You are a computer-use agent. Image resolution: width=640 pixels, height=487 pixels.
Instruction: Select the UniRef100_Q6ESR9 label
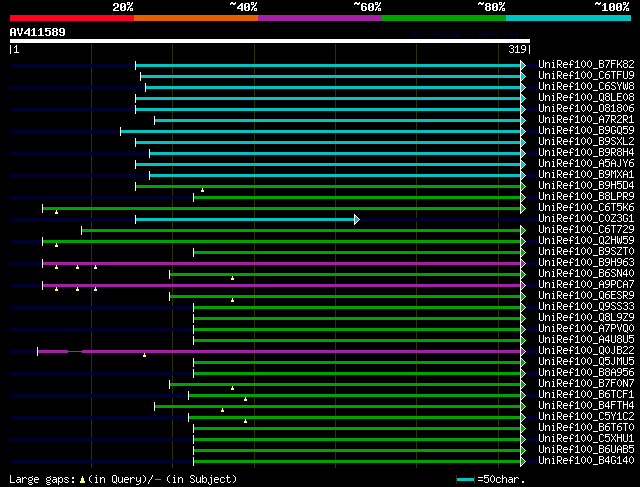click(x=586, y=296)
